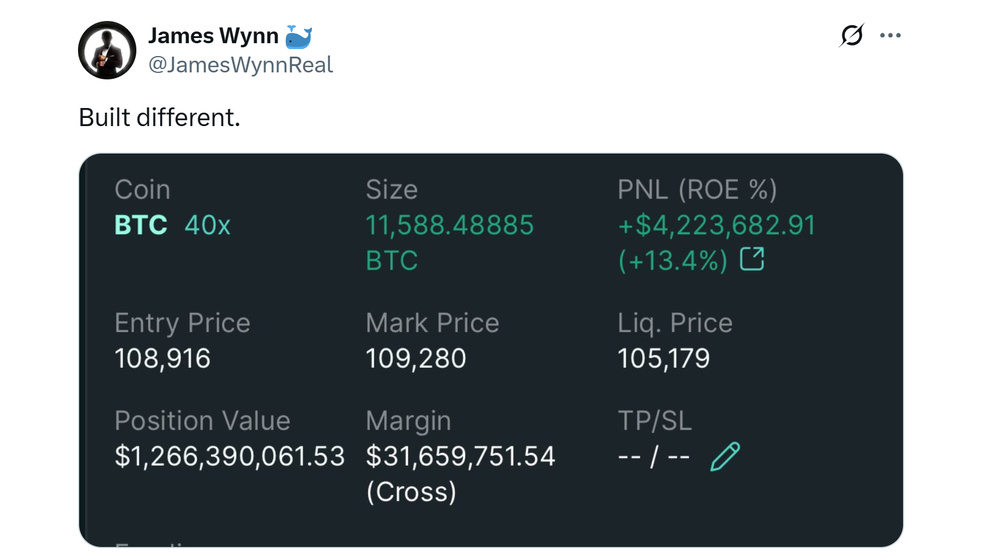Click the "-- / --" TP/SL value
Viewport: 984px width, 554px height.
pyautogui.click(x=653, y=456)
